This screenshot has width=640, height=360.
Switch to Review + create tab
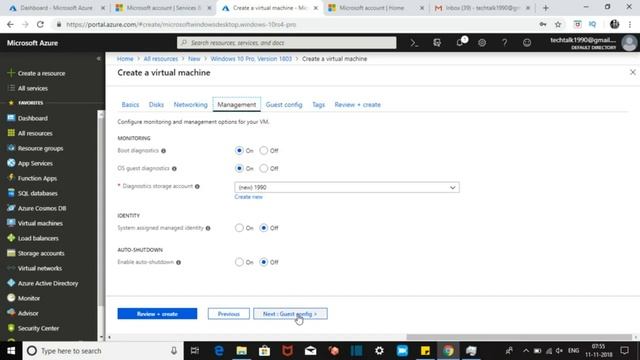point(358,105)
